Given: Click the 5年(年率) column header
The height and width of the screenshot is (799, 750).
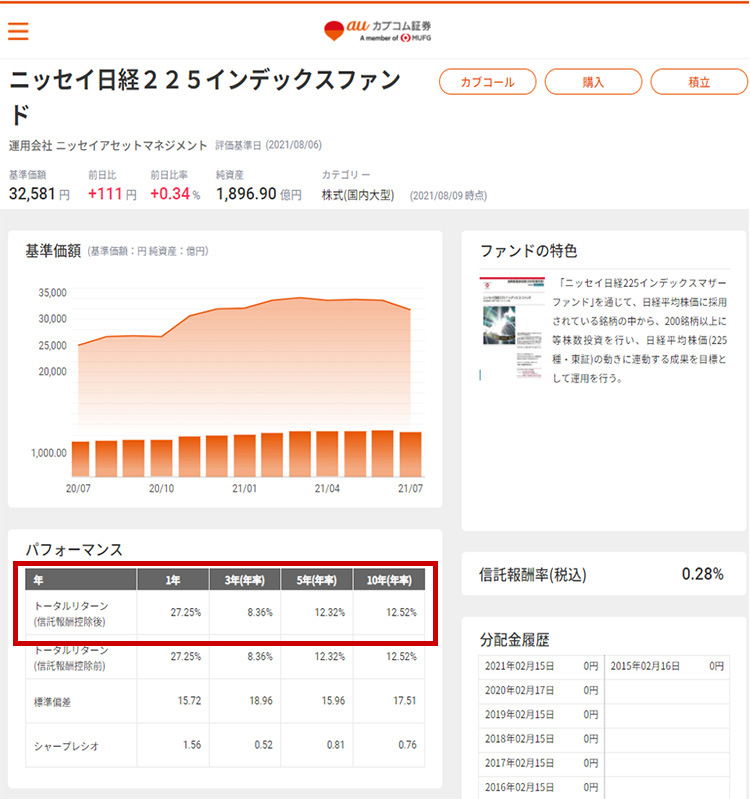Looking at the screenshot, I should pos(317,580).
